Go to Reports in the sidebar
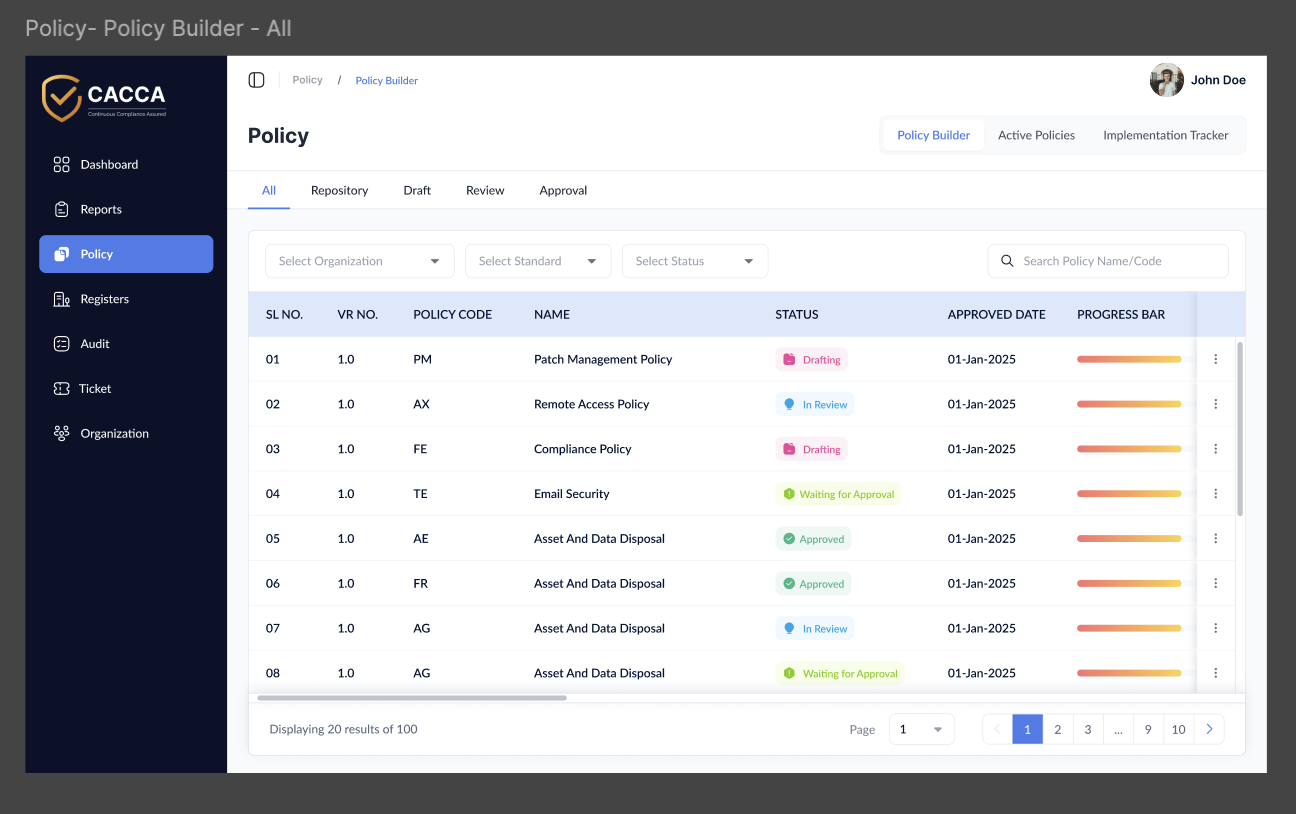 click(x=100, y=210)
